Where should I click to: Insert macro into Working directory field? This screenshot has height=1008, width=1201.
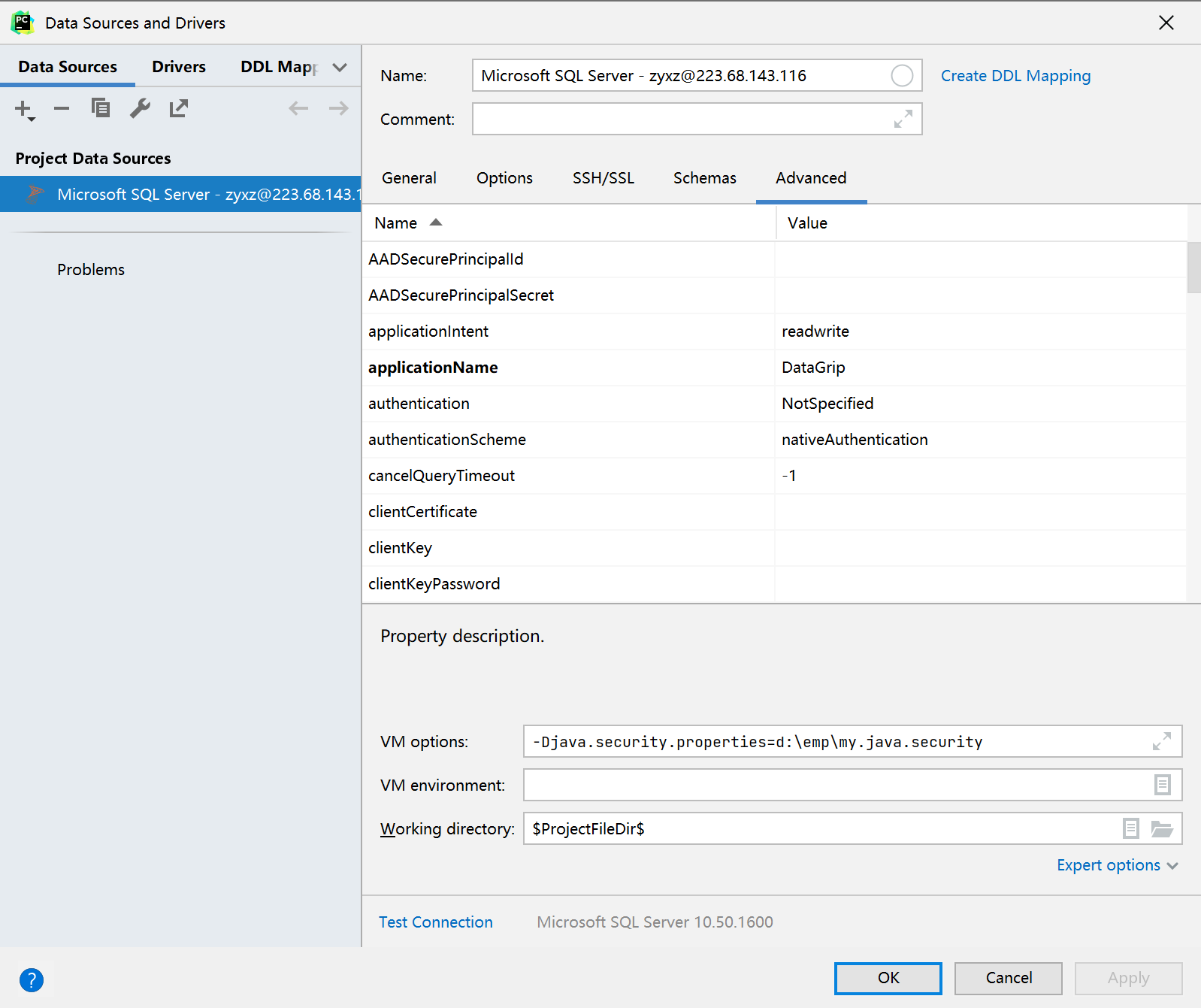(x=1130, y=828)
